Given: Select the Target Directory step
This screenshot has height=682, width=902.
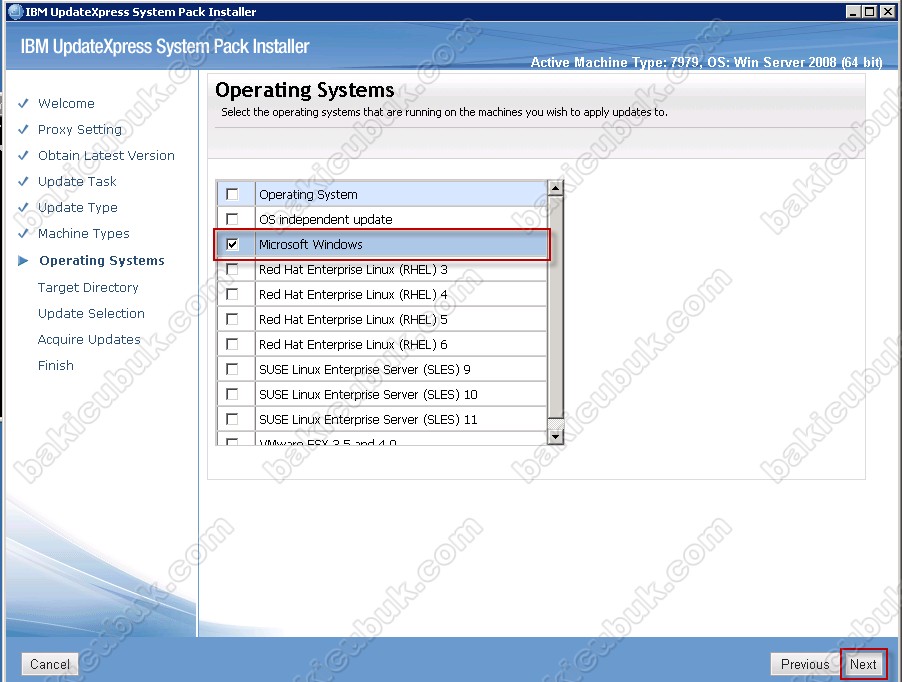Looking at the screenshot, I should [88, 288].
